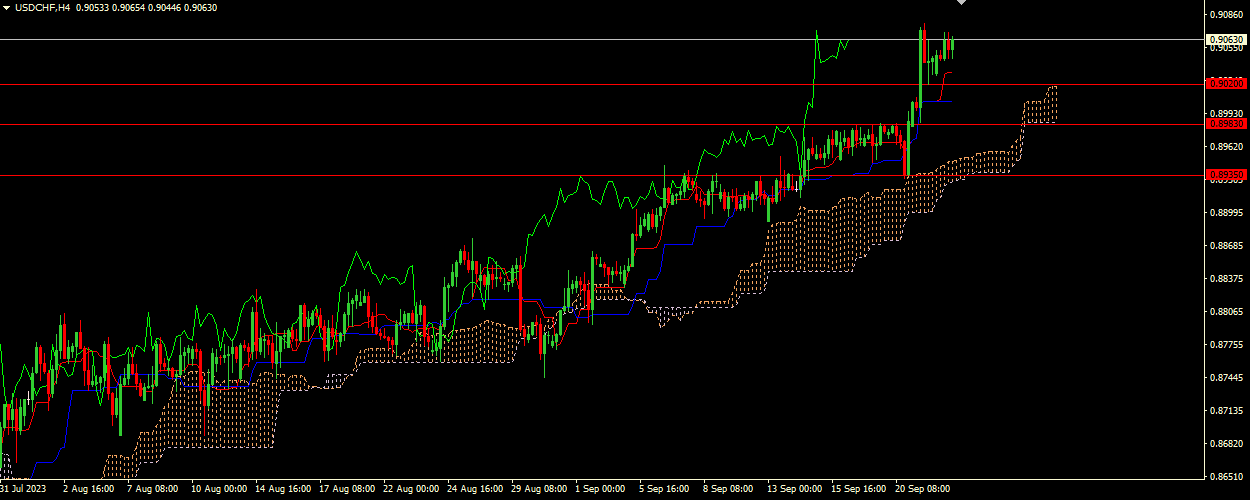Click the 0.87135 value on price axis
The height and width of the screenshot is (500, 1250).
1225,411
